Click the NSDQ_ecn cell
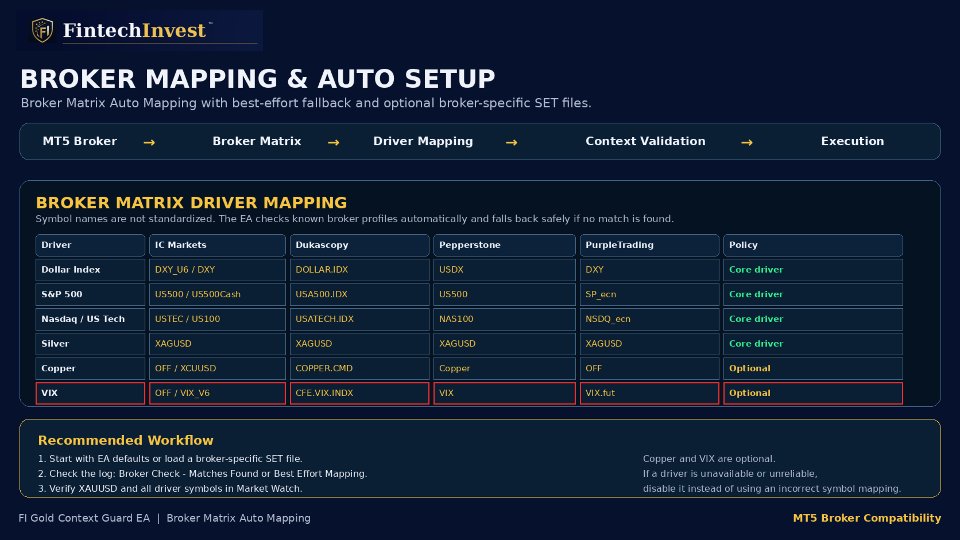The height and width of the screenshot is (540, 960). tap(650, 319)
